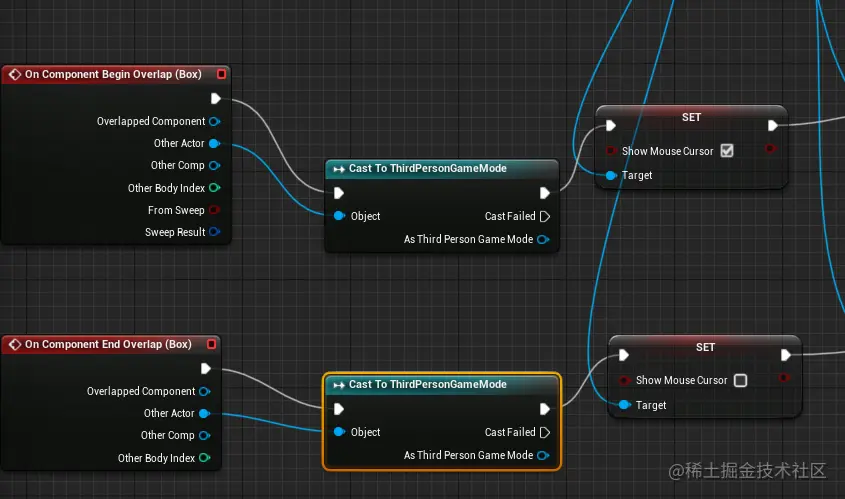
Task: Click the selected Cast Failed exec pin
Action: click(x=545, y=432)
